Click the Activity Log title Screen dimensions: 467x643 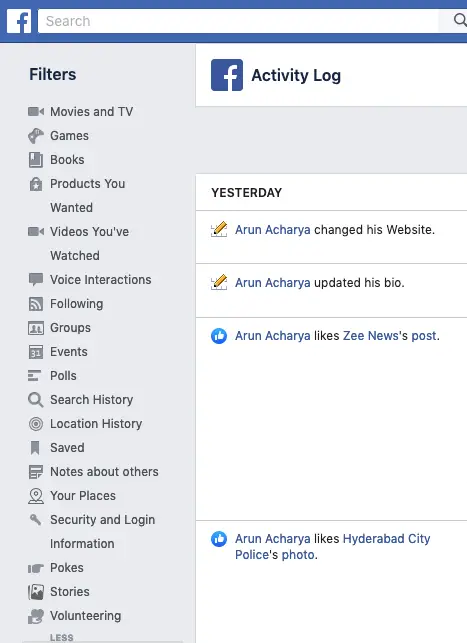(x=296, y=75)
